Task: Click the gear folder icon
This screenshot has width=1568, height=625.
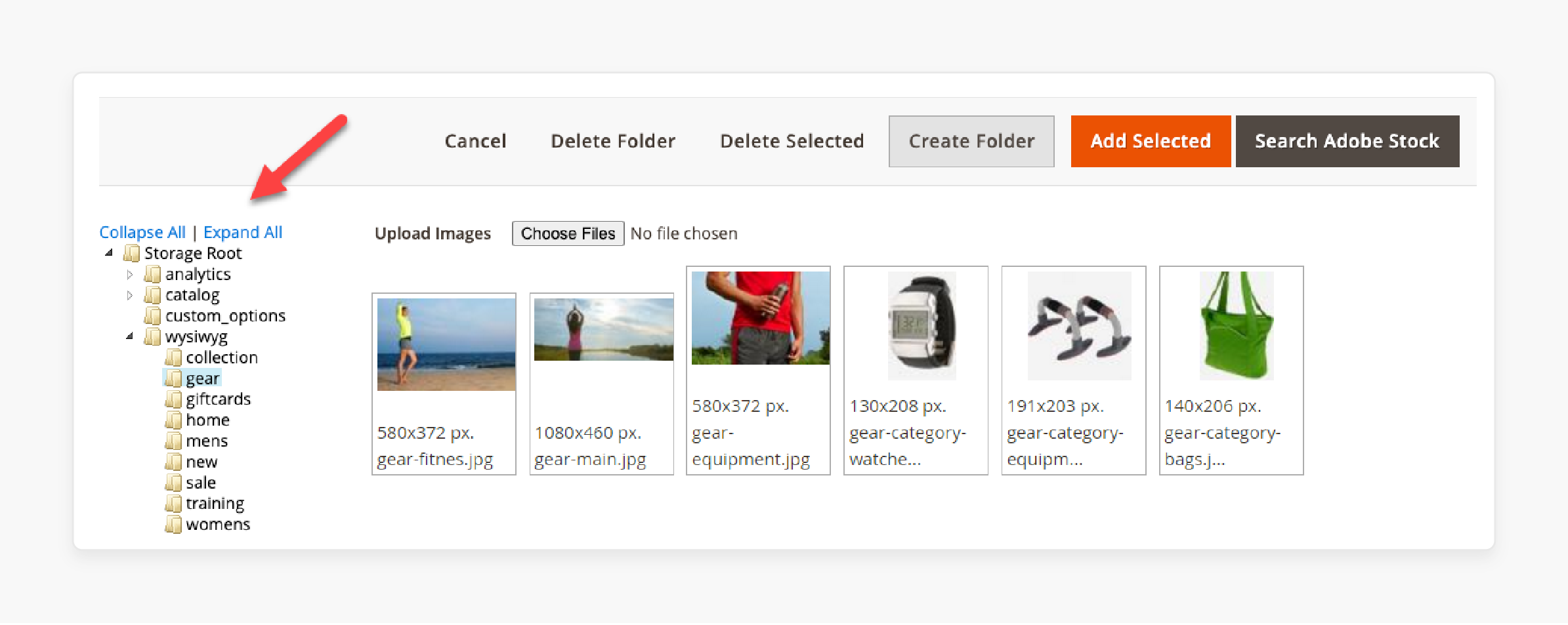Action: click(x=173, y=378)
